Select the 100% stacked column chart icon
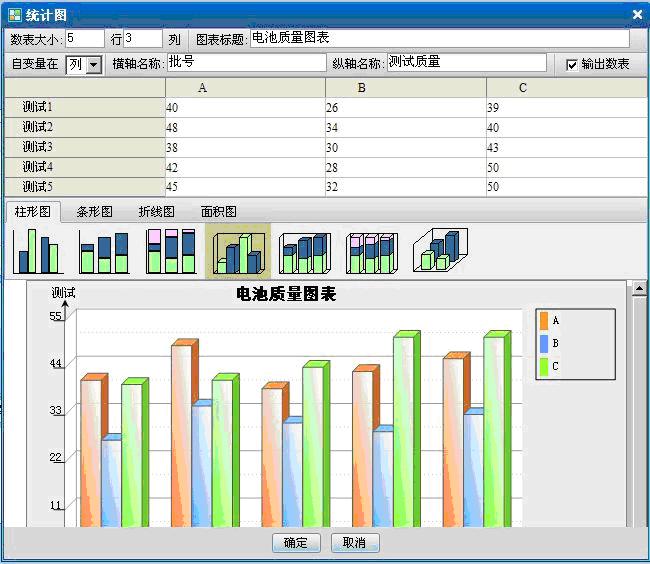The height and width of the screenshot is (564, 650). point(171,251)
